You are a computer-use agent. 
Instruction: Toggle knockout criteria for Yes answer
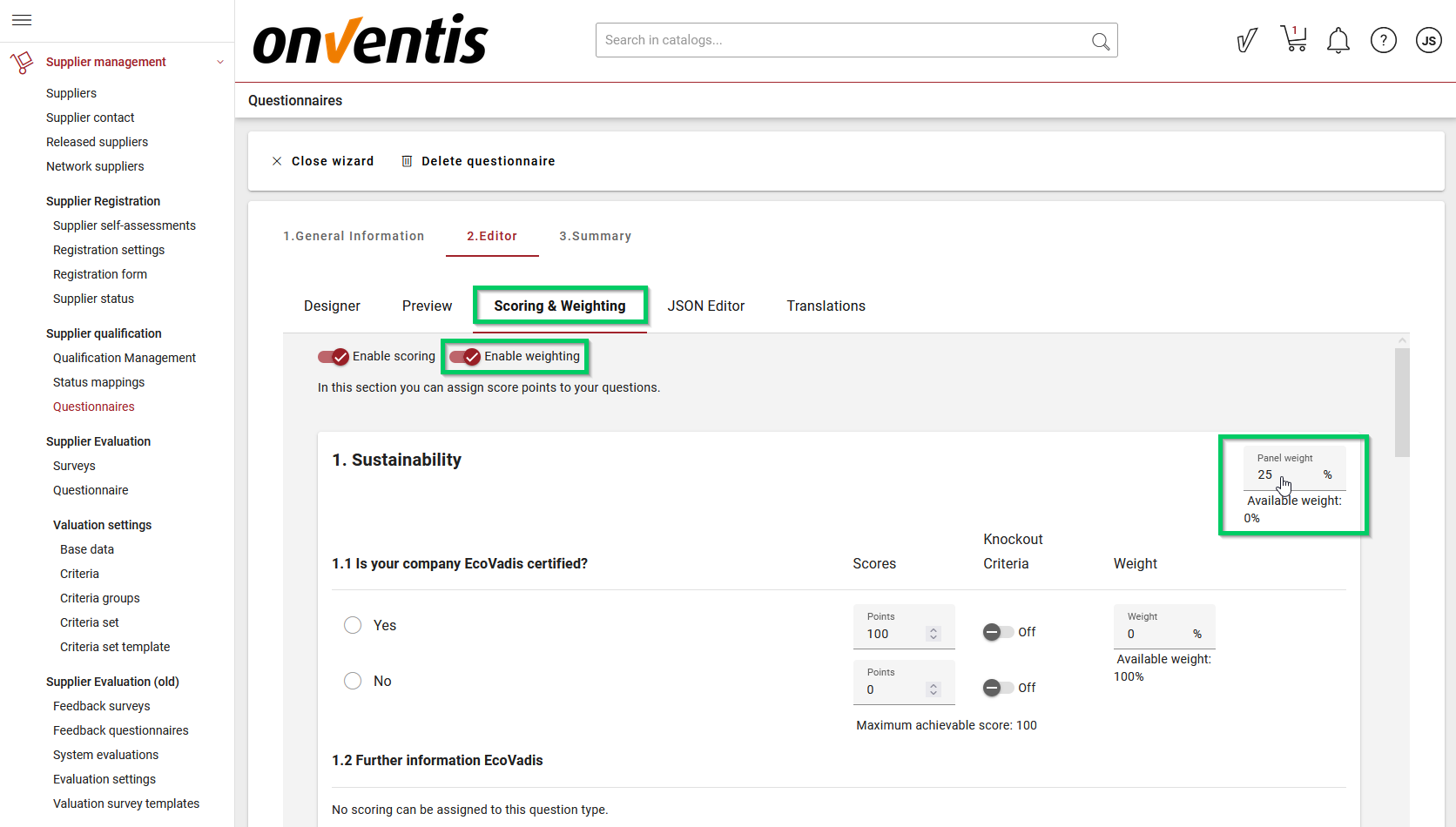[x=997, y=632]
